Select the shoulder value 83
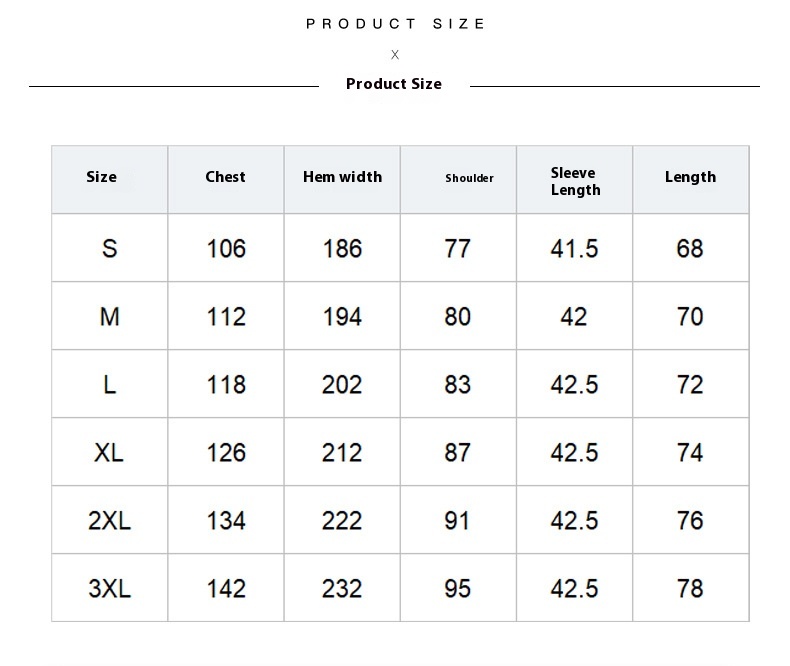 click(457, 385)
